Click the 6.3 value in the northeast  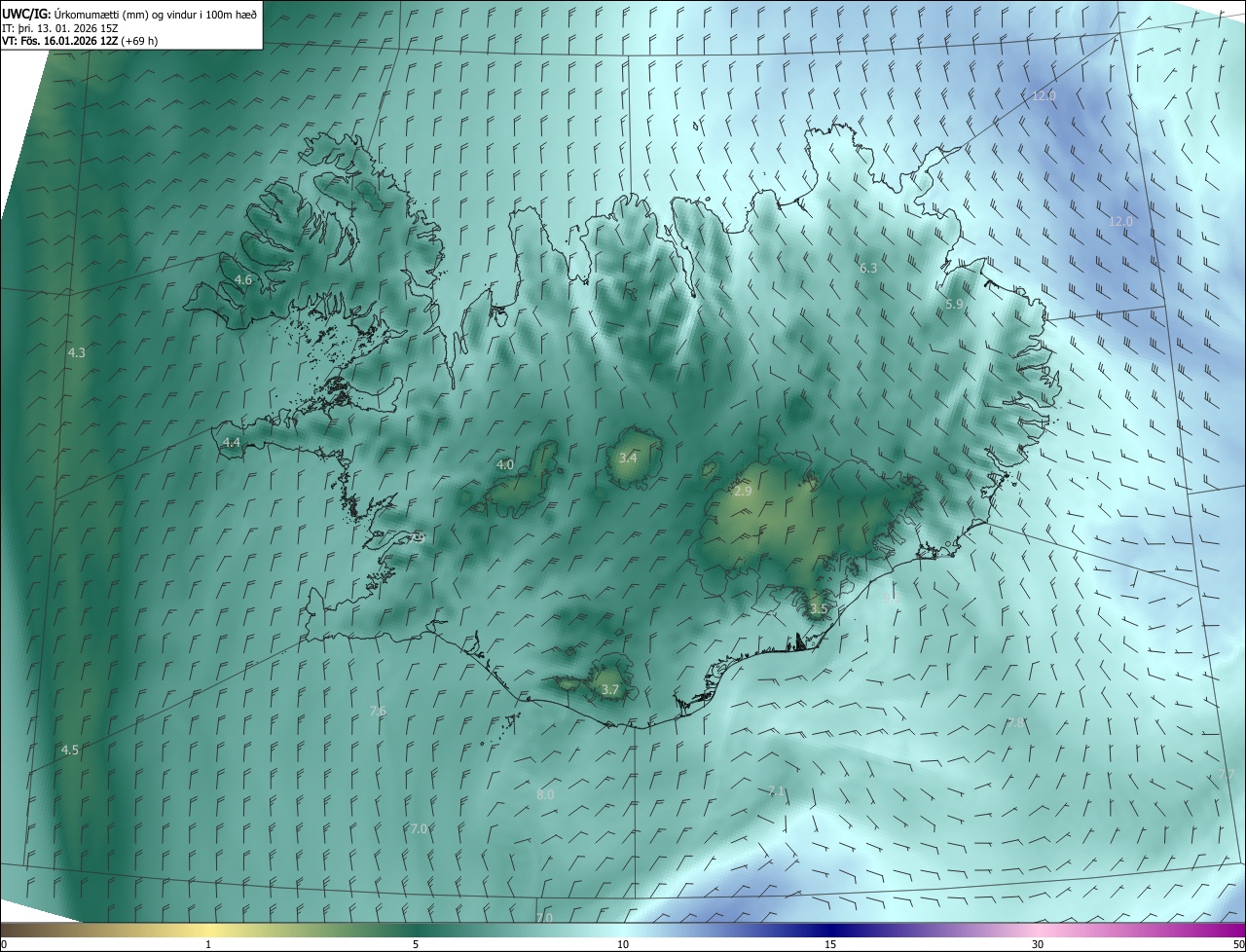868,268
